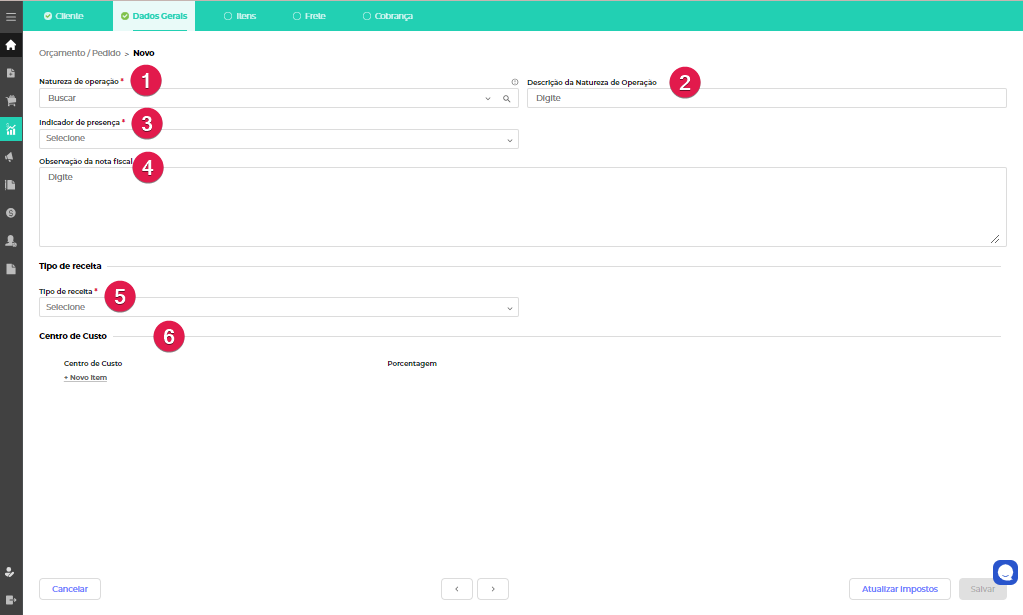The image size is (1023, 615).
Task: Open the Indicador de presença dropdown
Action: 278,139
